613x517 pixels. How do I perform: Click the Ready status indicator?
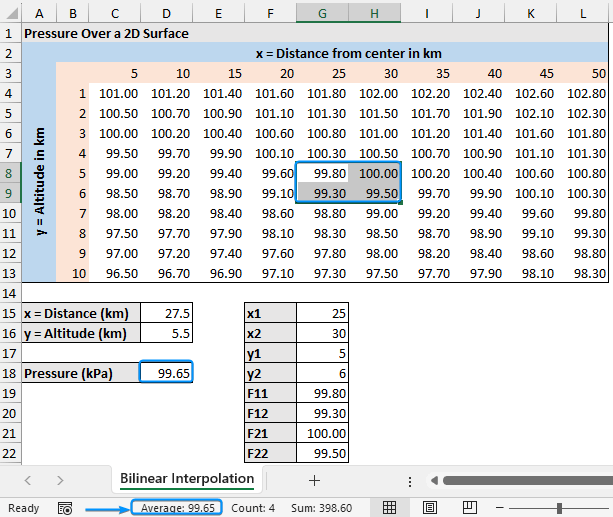coord(23,508)
